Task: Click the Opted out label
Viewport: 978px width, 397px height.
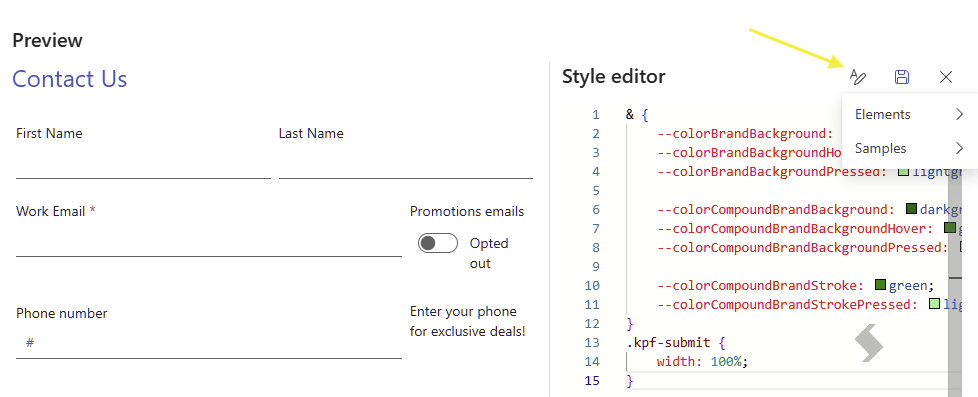Action: point(489,253)
